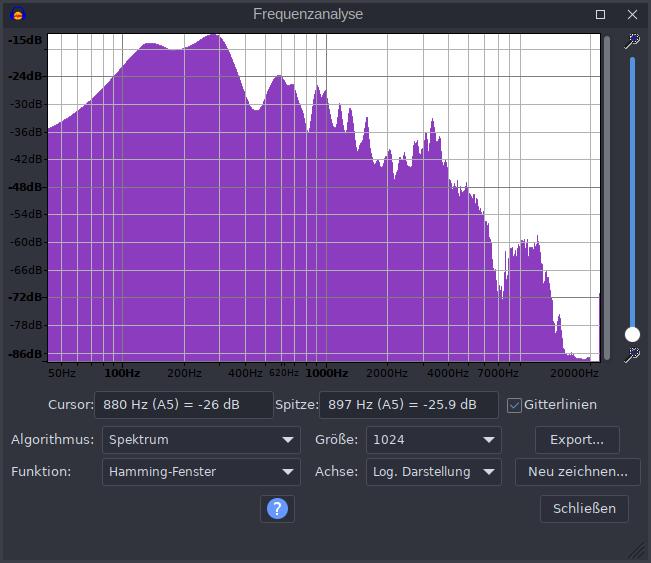Click the -86dB axis label

[25, 354]
